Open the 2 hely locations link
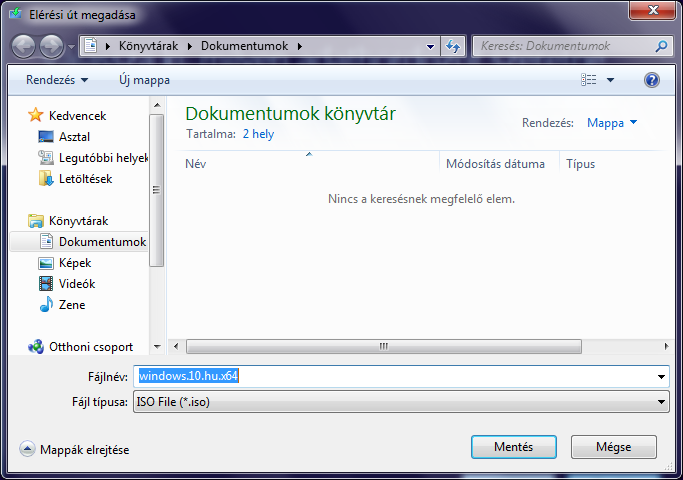683x480 pixels. point(258,133)
